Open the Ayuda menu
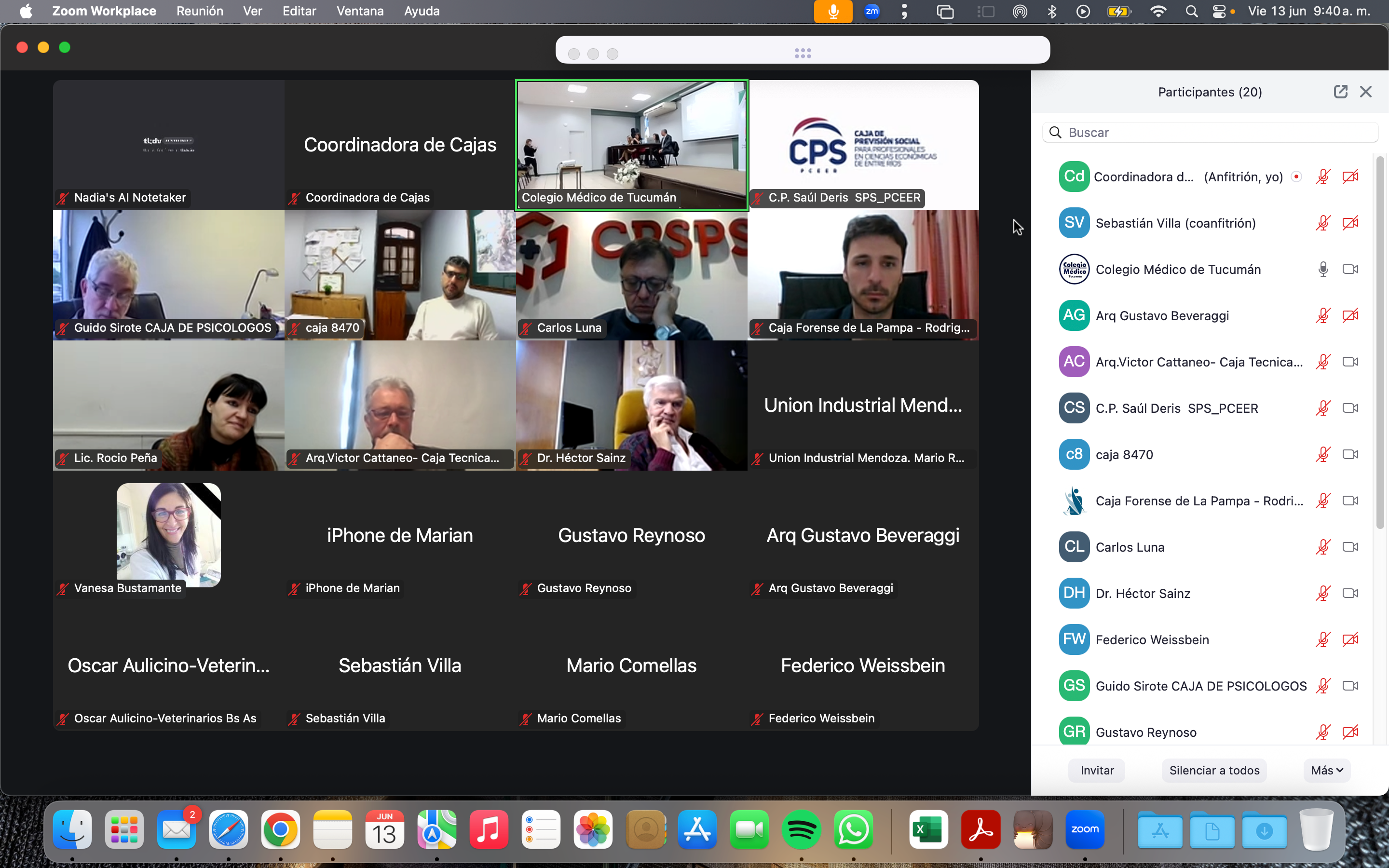 (422, 11)
